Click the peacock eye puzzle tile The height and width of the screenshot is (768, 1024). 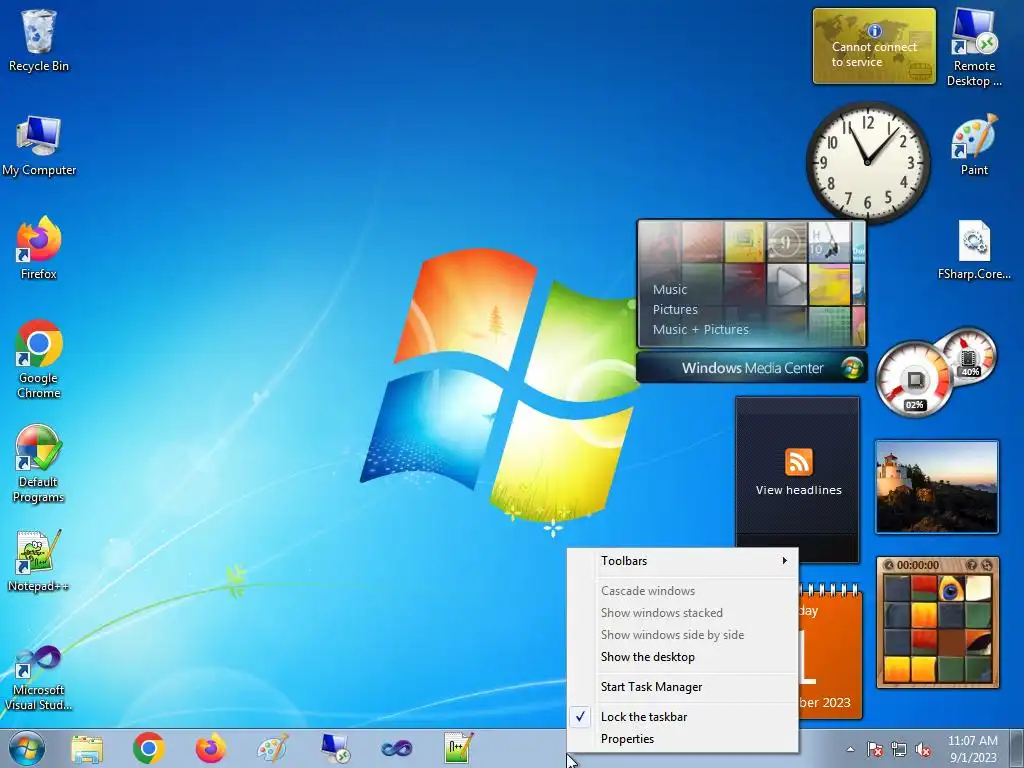951,588
